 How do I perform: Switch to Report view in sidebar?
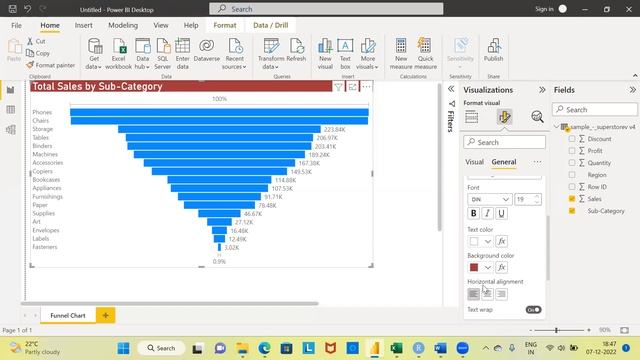tap(11, 90)
